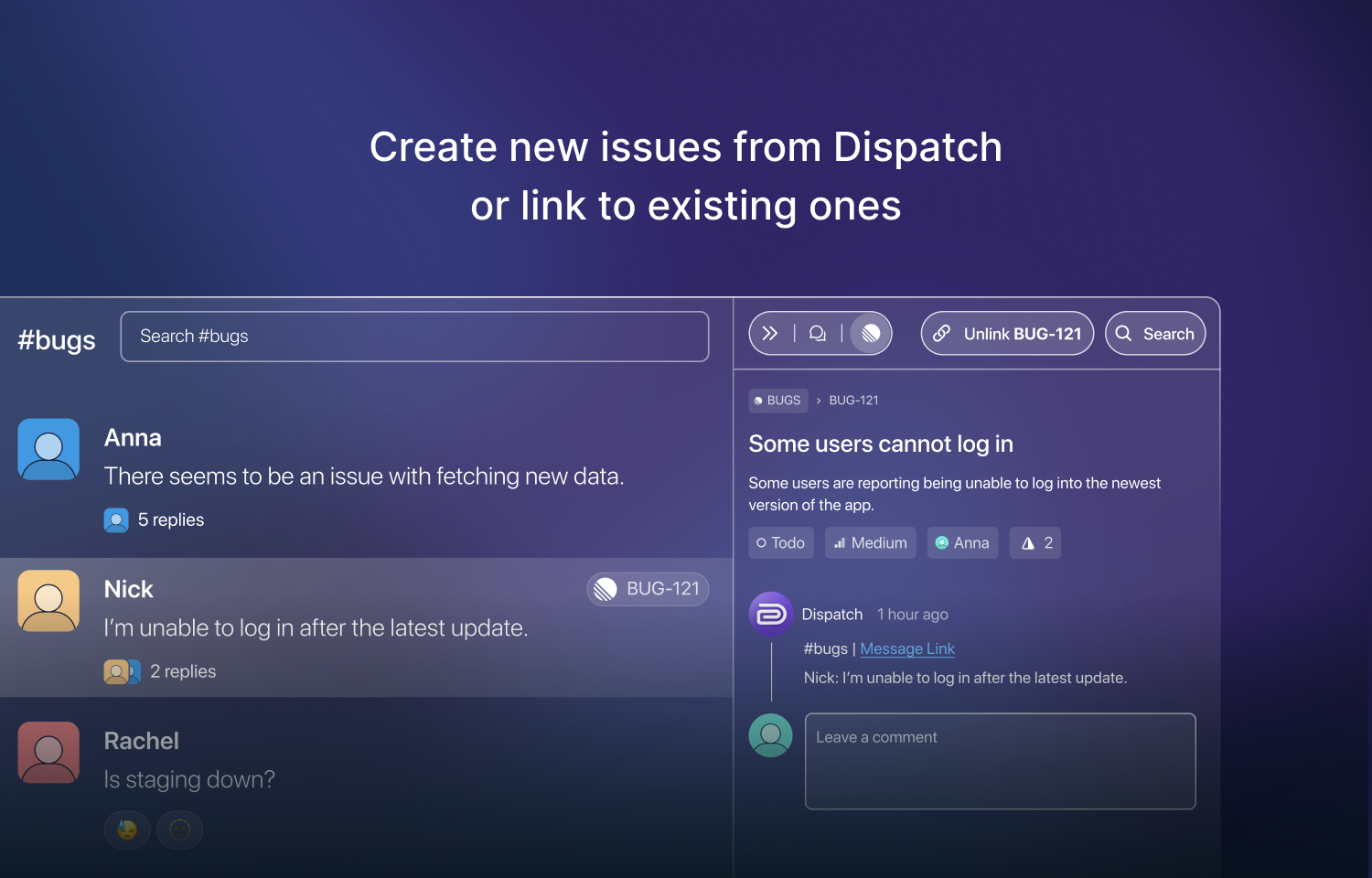Open Anna's blue avatar
The width and height of the screenshot is (1372, 878).
[x=48, y=449]
